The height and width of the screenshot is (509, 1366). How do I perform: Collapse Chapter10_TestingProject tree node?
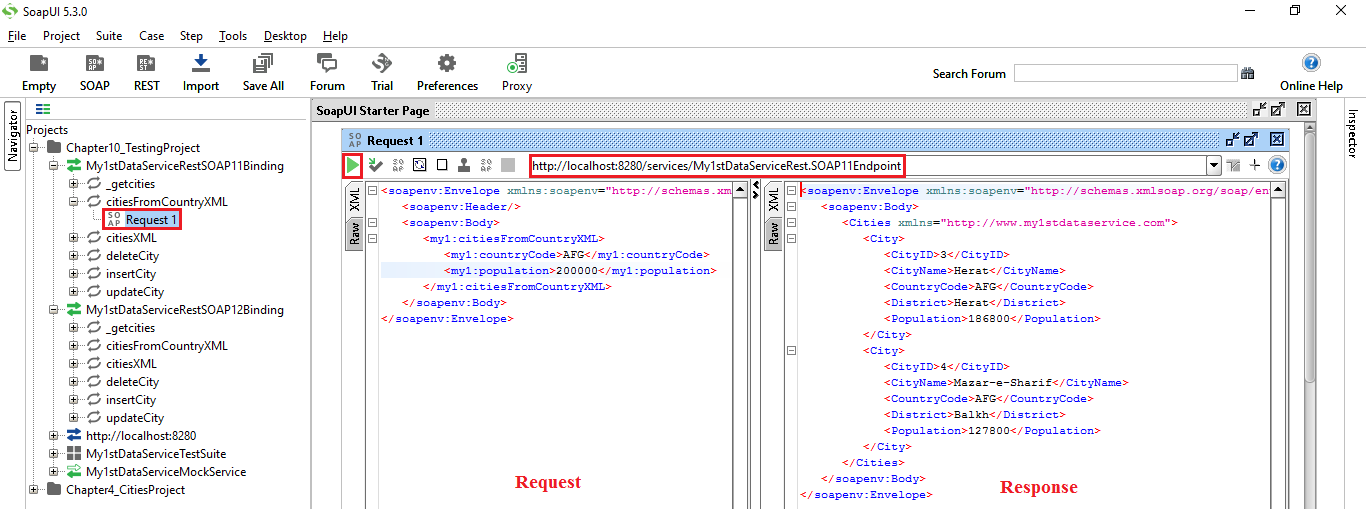[34, 148]
